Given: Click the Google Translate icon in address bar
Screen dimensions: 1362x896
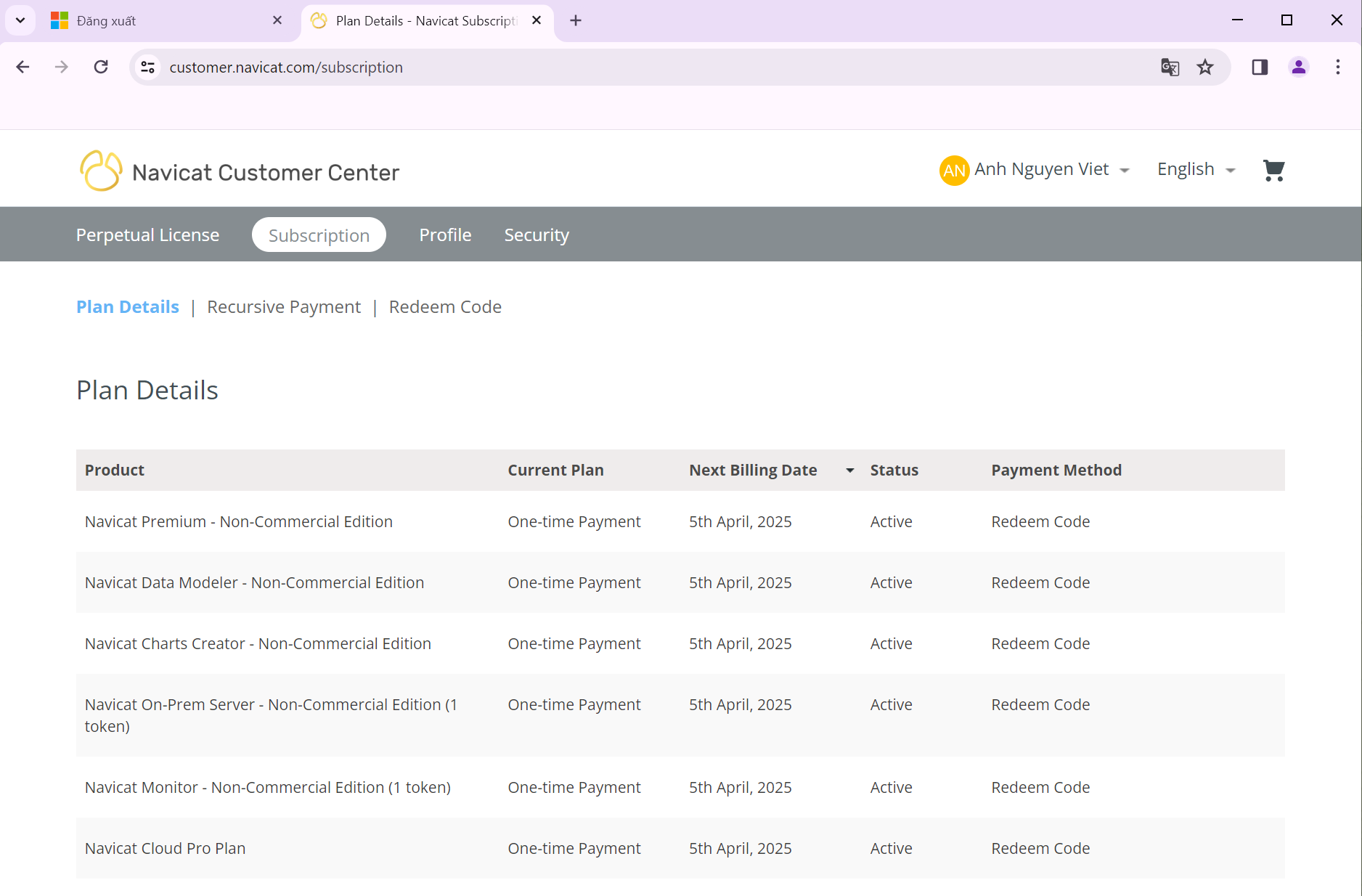Looking at the screenshot, I should (1170, 68).
